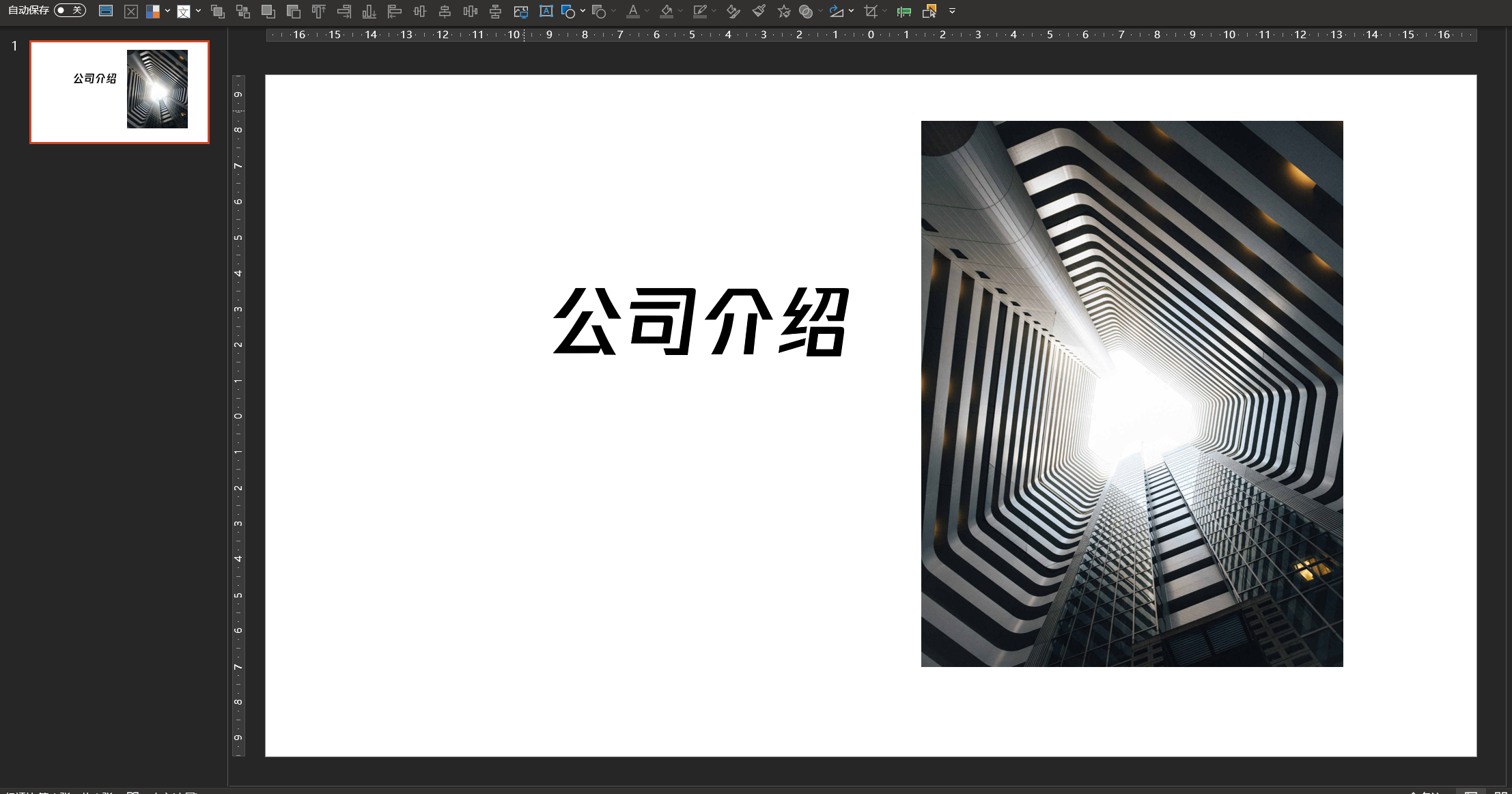Click the Align Bottom icon
The image size is (1512, 794).
point(369,11)
